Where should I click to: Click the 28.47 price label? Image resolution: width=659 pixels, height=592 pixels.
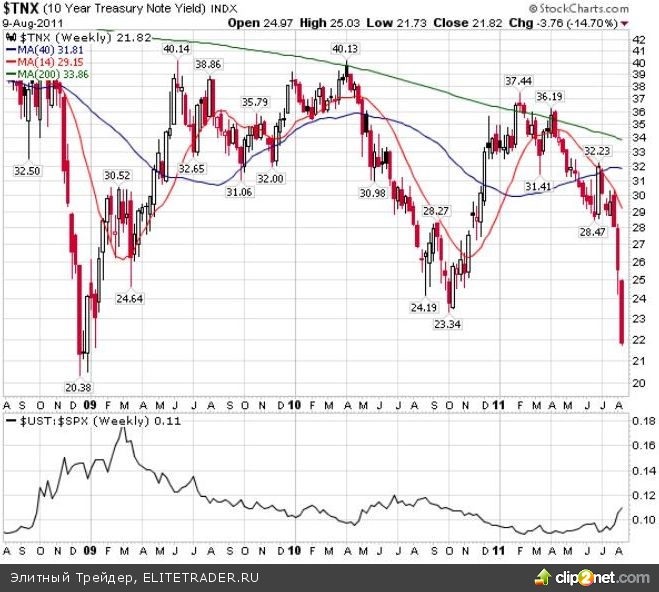tap(594, 231)
